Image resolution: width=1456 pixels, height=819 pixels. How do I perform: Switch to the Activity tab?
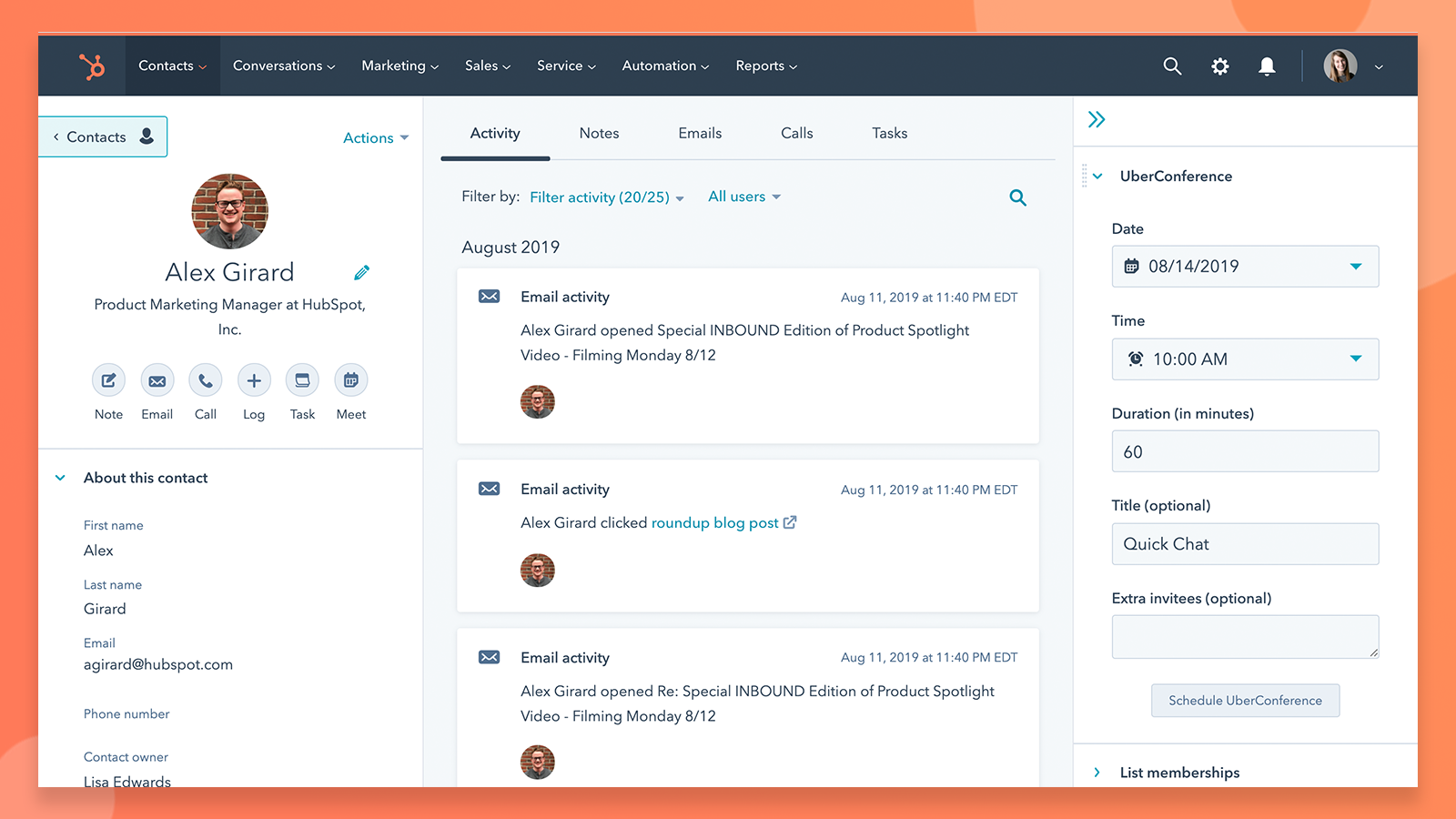[x=495, y=133]
